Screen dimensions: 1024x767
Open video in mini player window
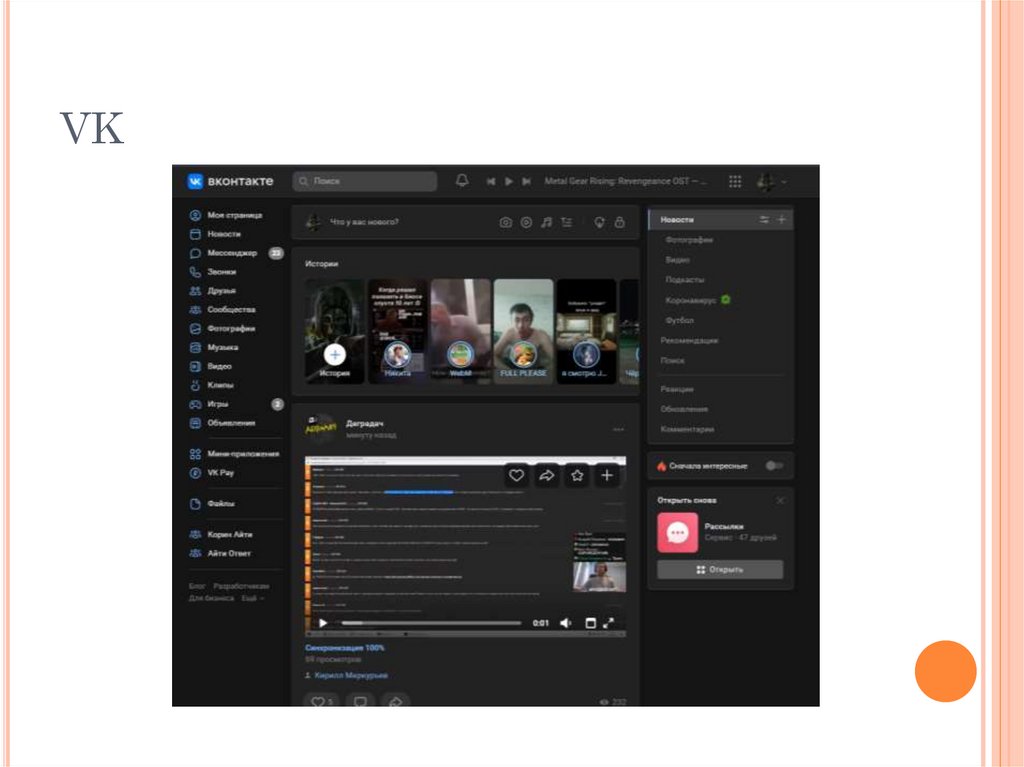(x=590, y=623)
